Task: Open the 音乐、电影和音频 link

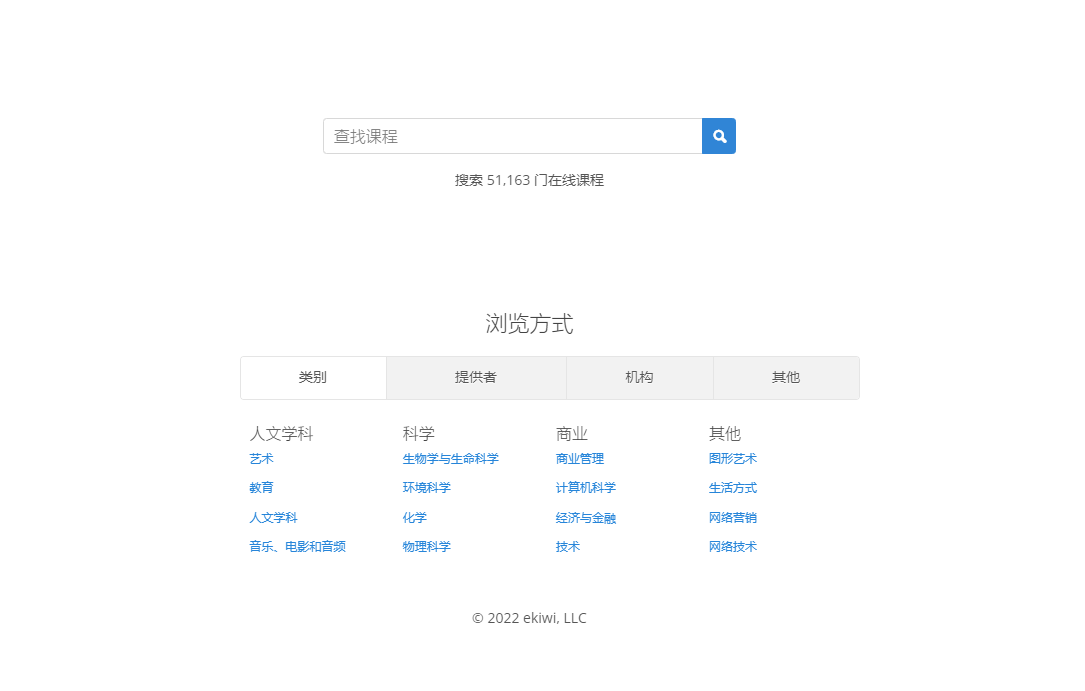Action: 297,547
